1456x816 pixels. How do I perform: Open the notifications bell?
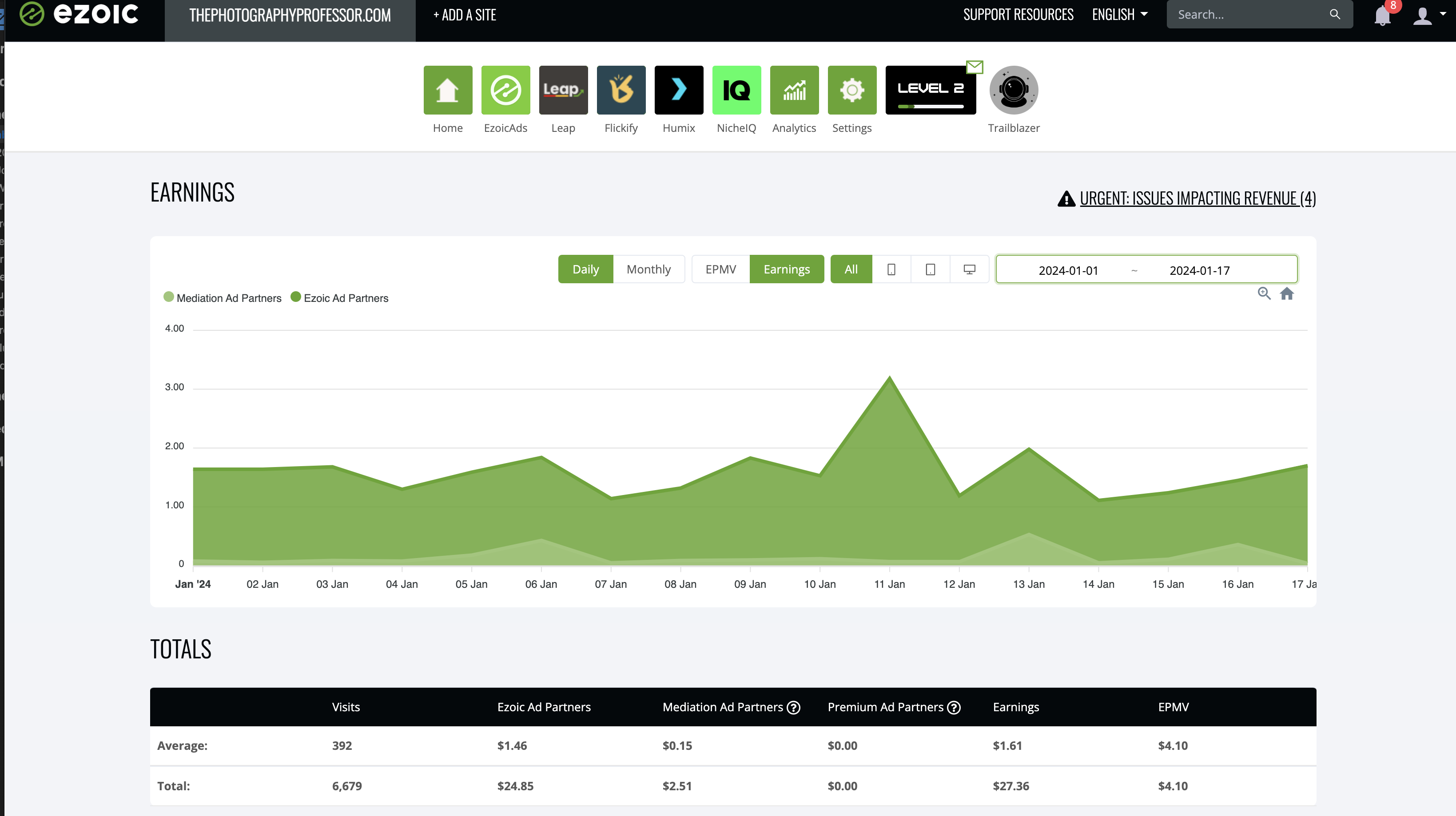click(1382, 15)
